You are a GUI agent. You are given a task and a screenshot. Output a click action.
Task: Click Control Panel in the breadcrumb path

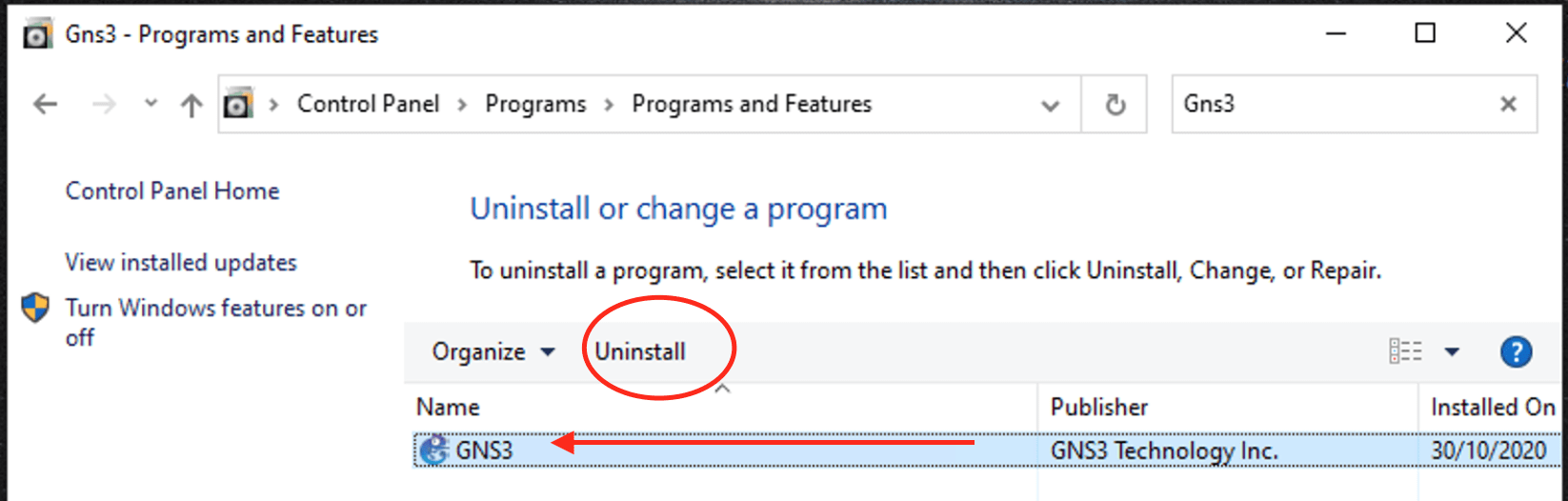point(368,104)
